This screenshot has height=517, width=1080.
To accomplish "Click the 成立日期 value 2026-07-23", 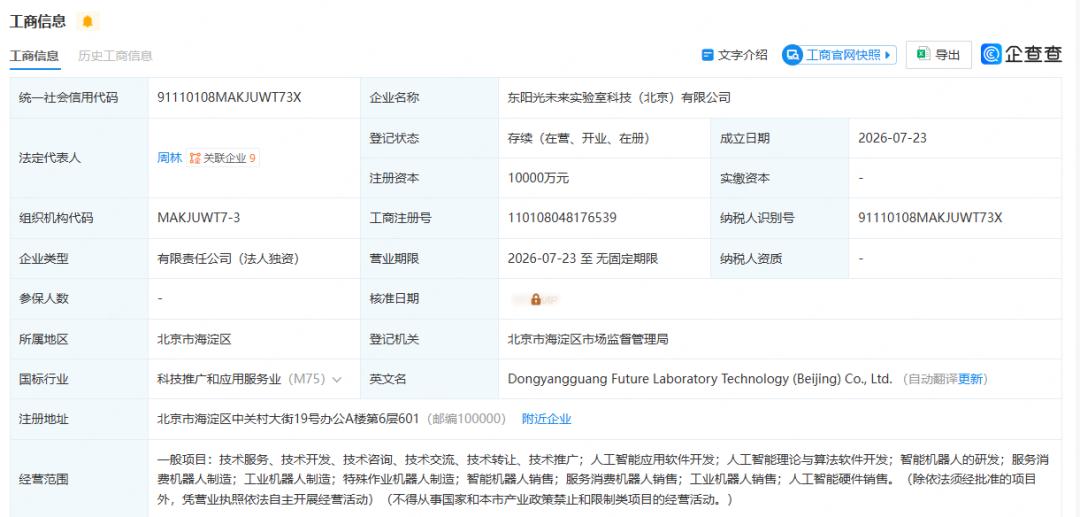I will [892, 138].
